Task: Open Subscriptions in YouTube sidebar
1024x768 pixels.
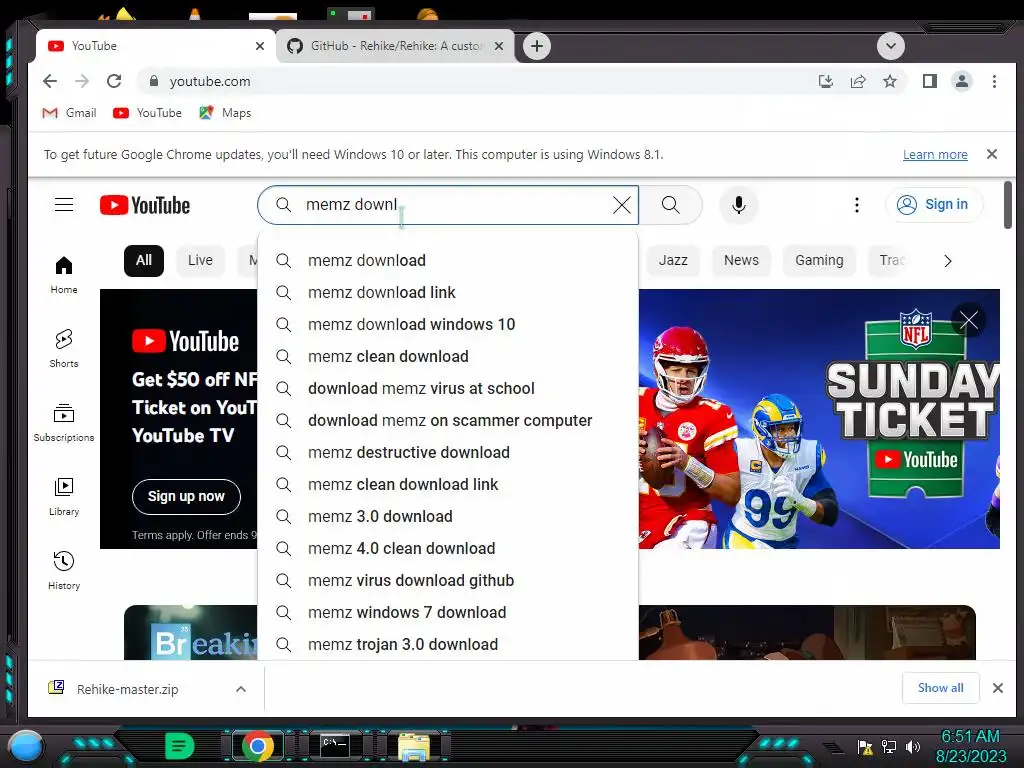Action: (x=64, y=423)
